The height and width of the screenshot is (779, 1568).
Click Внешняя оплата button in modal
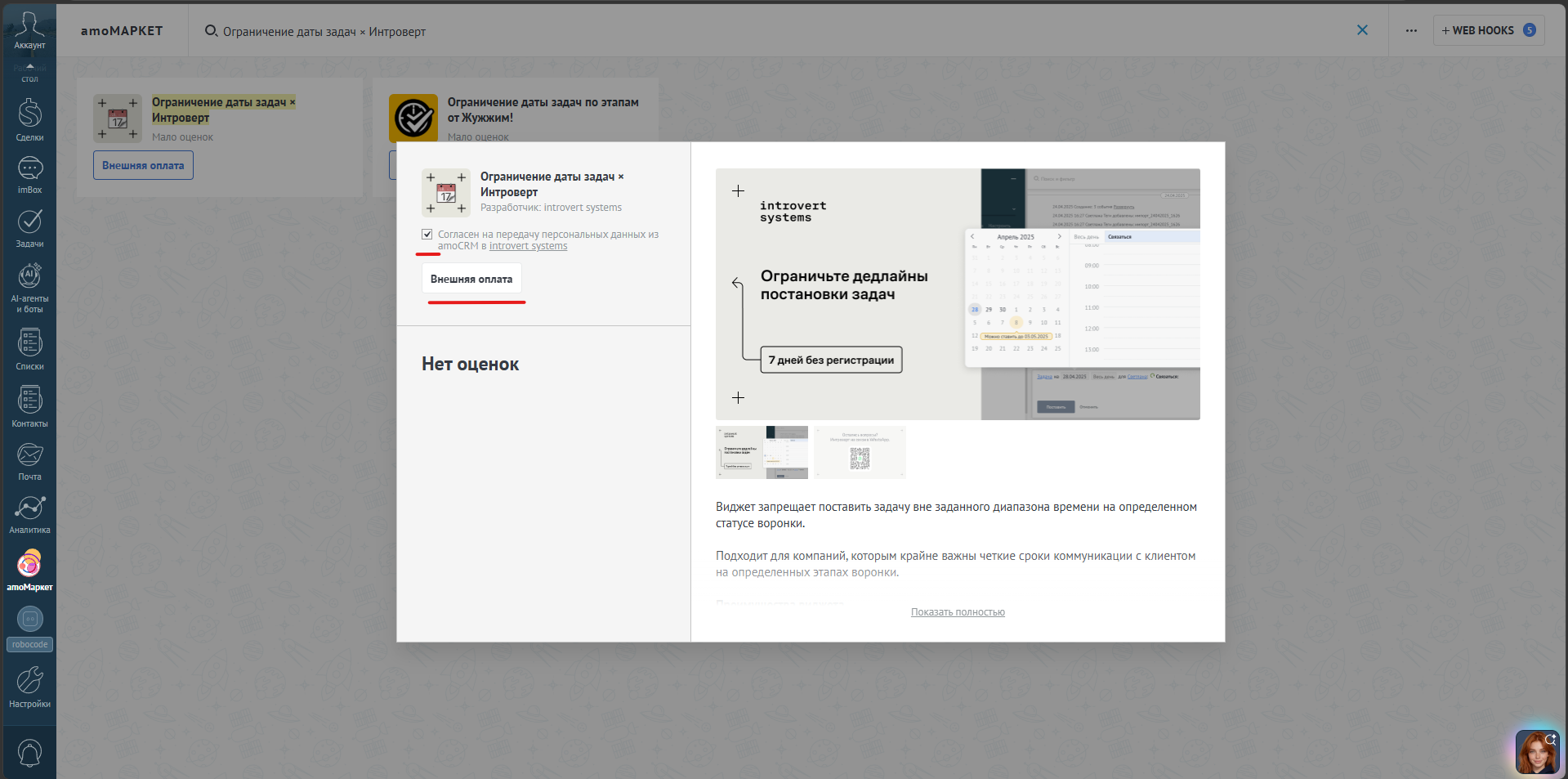471,279
